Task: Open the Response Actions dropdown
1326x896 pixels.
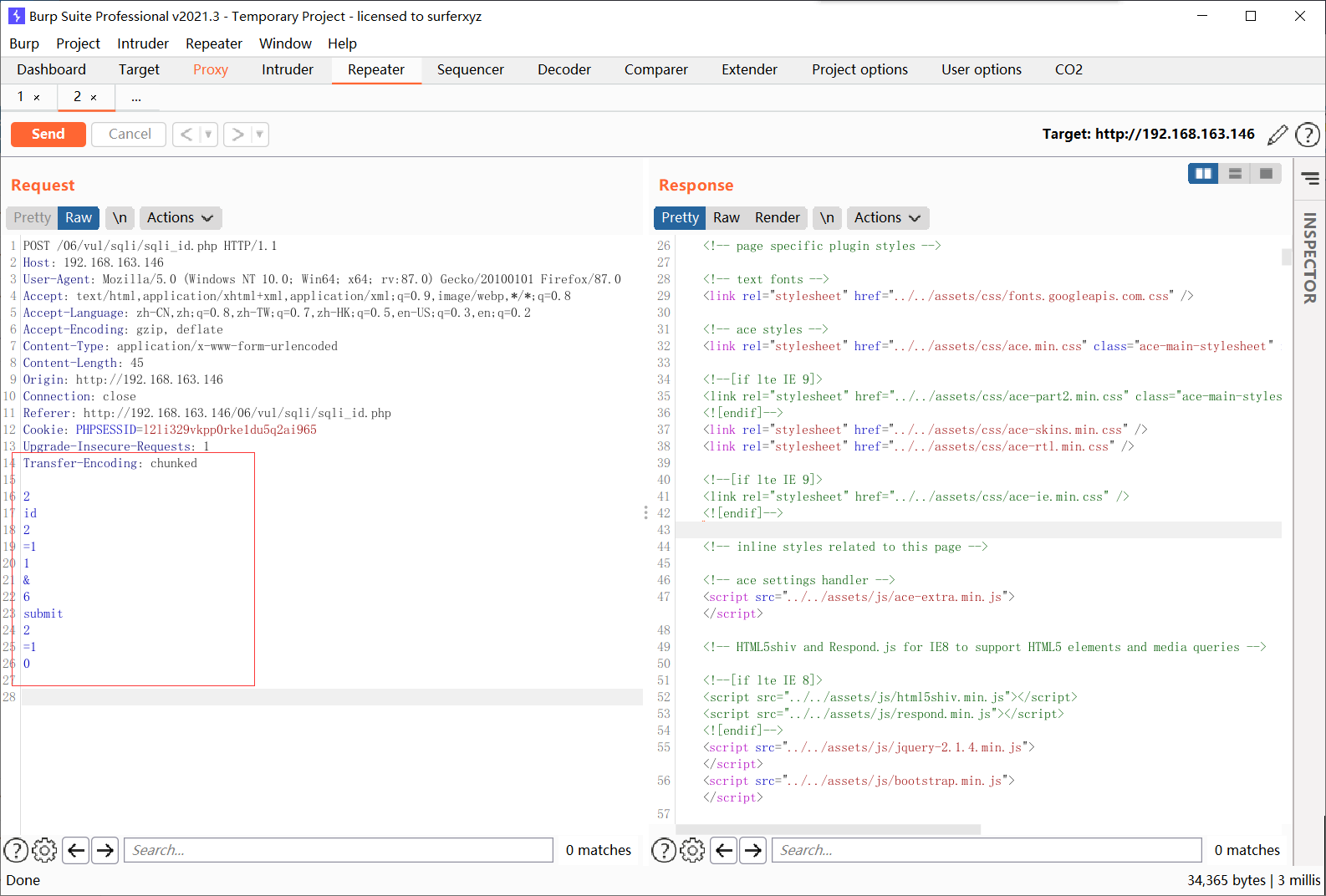Action: [x=887, y=217]
